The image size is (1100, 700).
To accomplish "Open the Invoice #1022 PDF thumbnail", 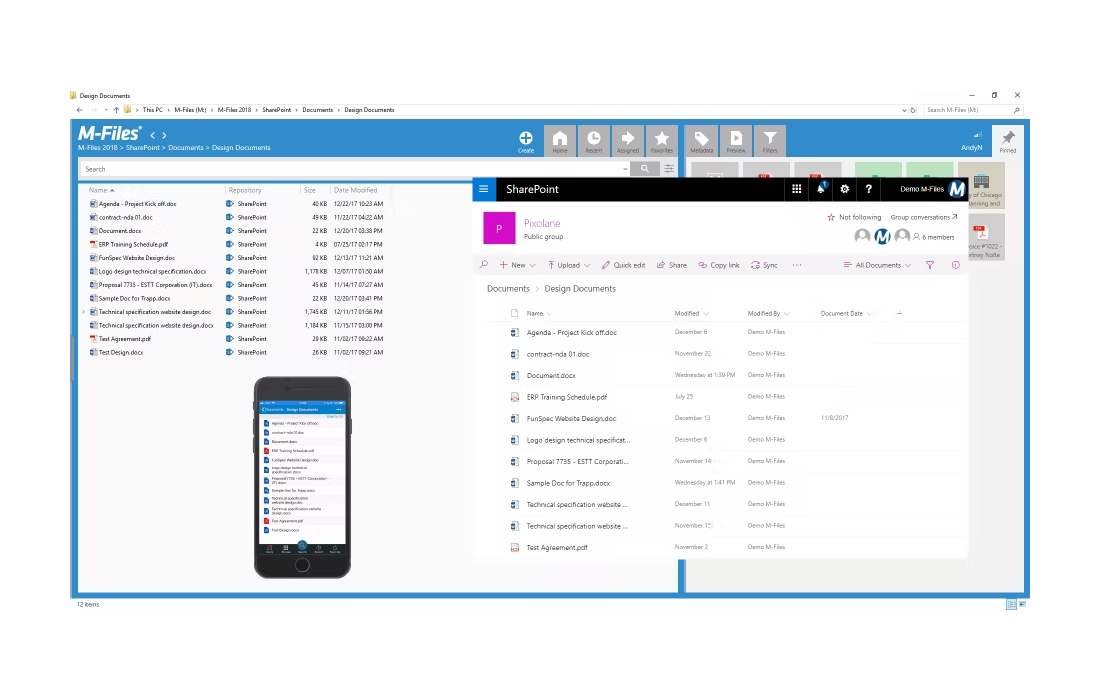I will pyautogui.click(x=985, y=238).
